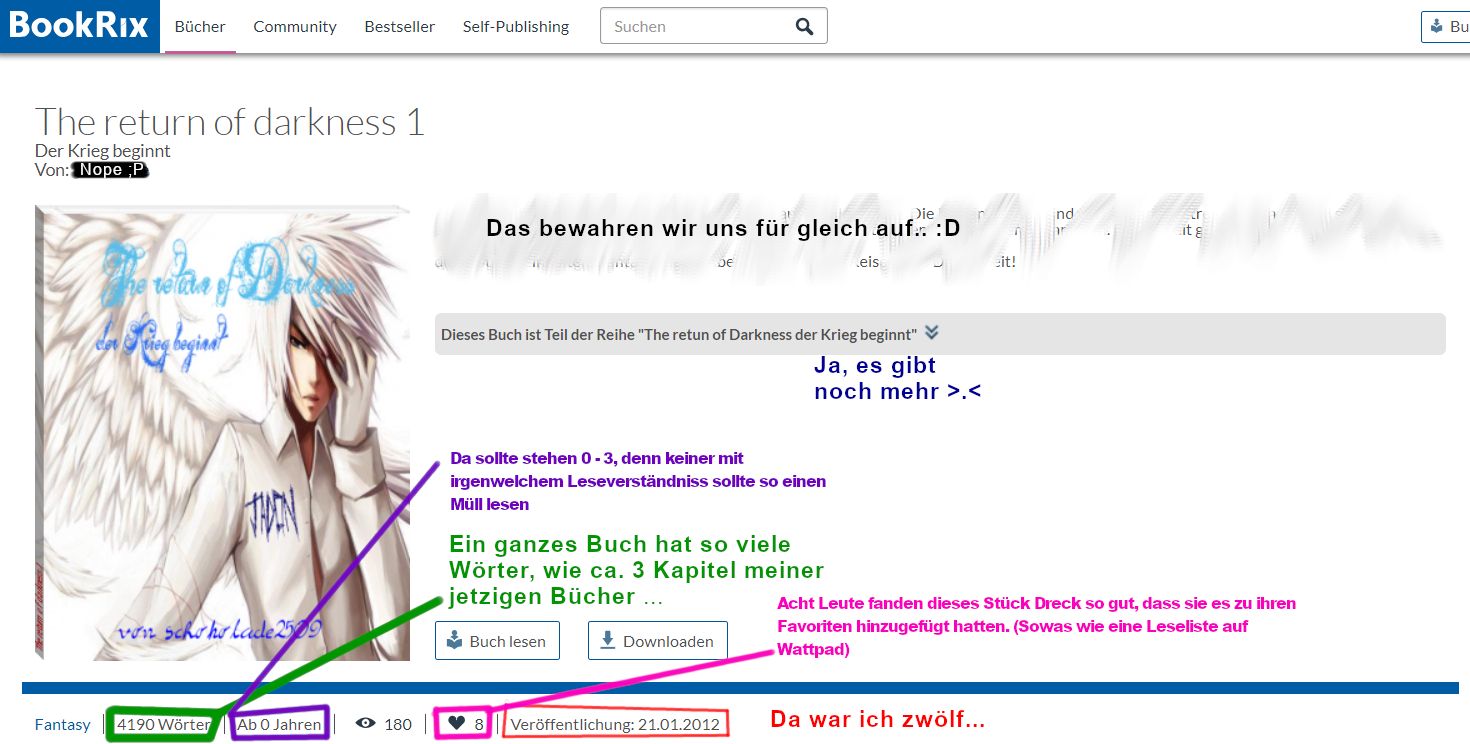Click the magnifying glass search icon
This screenshot has width=1470, height=744.
805,27
